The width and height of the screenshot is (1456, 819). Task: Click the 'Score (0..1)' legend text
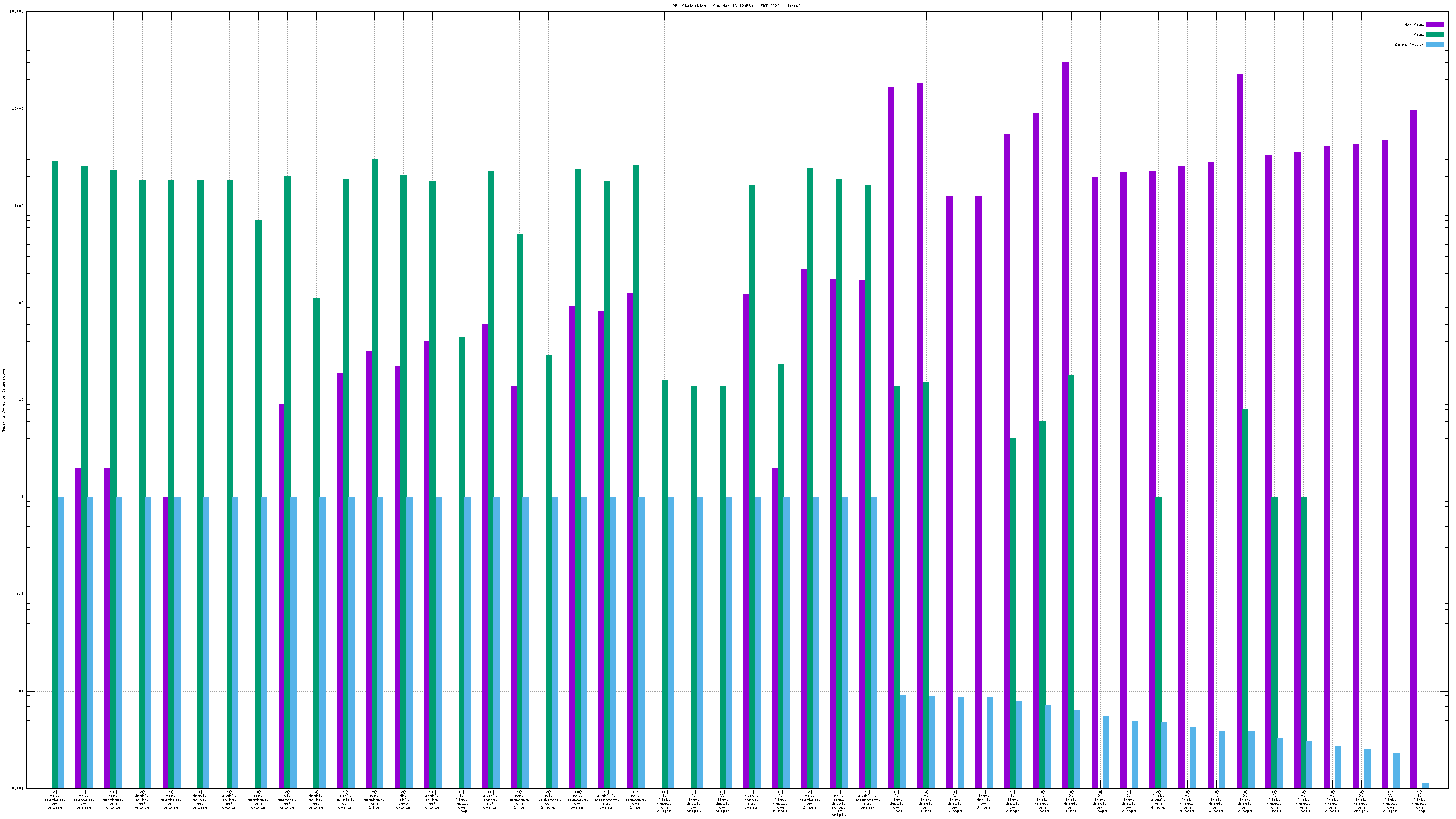point(1409,45)
